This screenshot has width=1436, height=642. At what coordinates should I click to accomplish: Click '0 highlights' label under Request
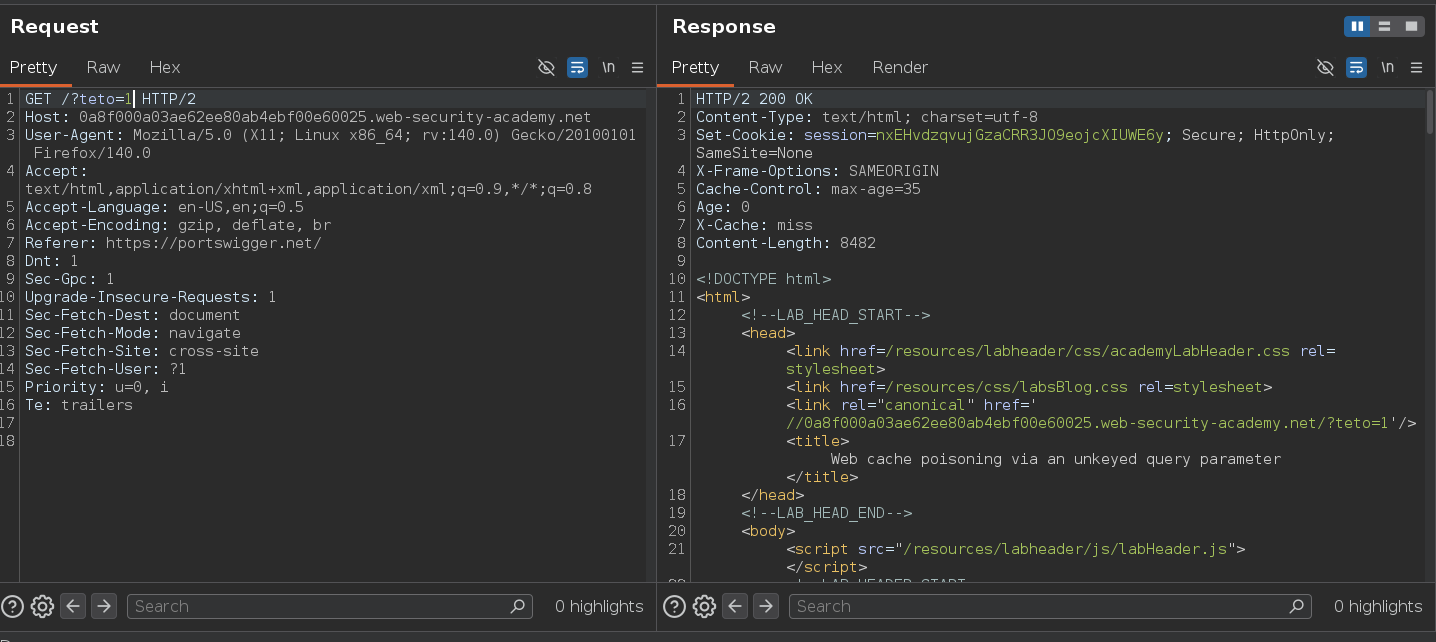(599, 606)
